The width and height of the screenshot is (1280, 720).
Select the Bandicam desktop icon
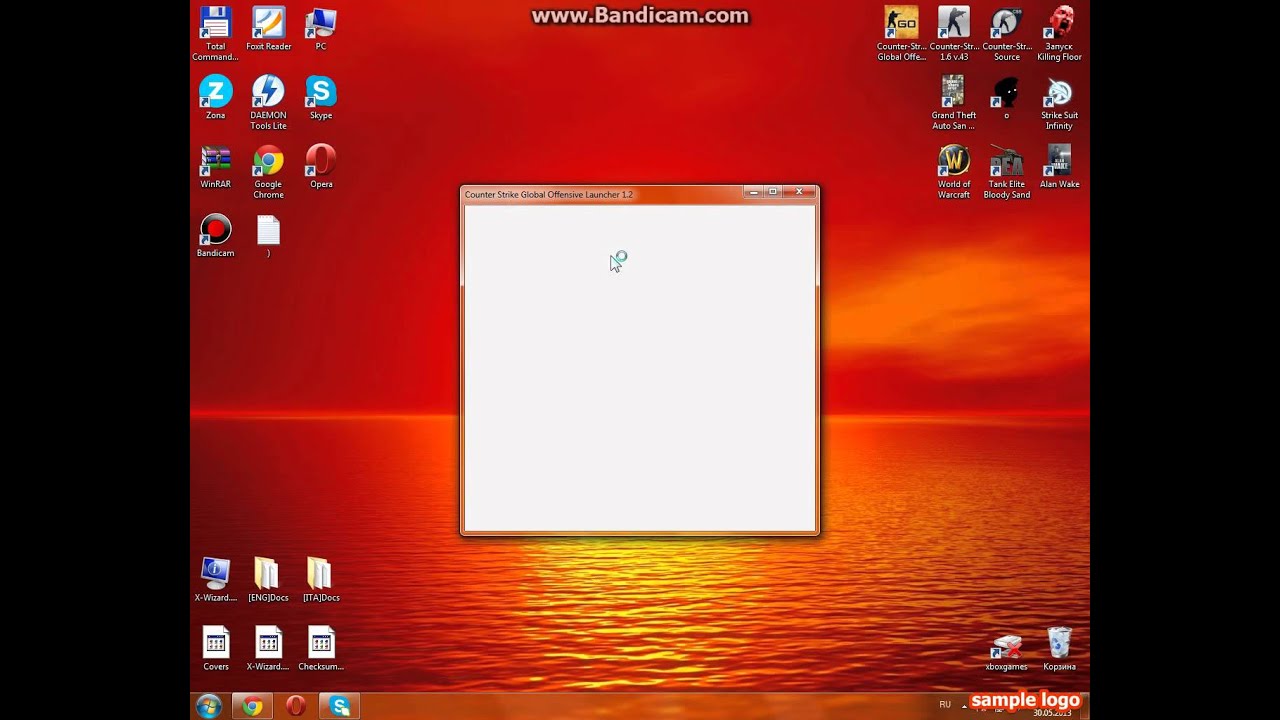pyautogui.click(x=215, y=236)
